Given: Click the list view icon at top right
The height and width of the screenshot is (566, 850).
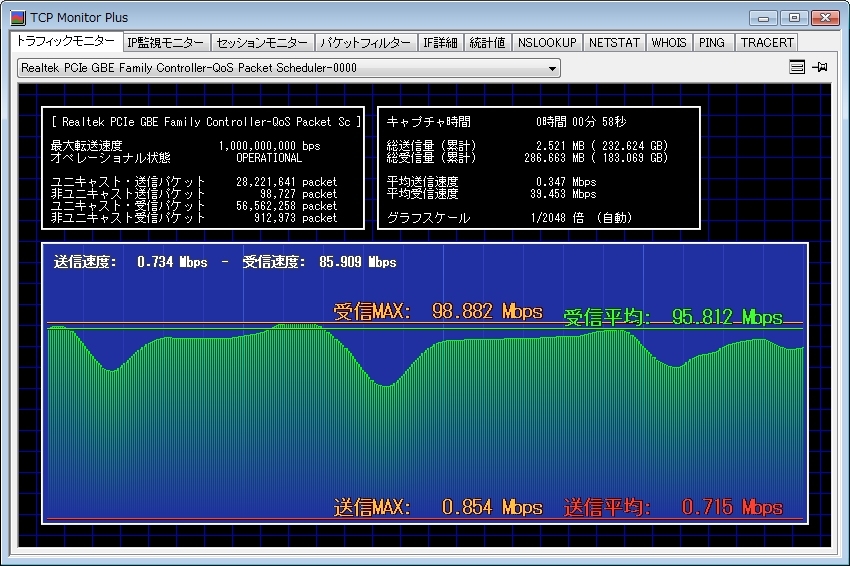Looking at the screenshot, I should pyautogui.click(x=797, y=68).
